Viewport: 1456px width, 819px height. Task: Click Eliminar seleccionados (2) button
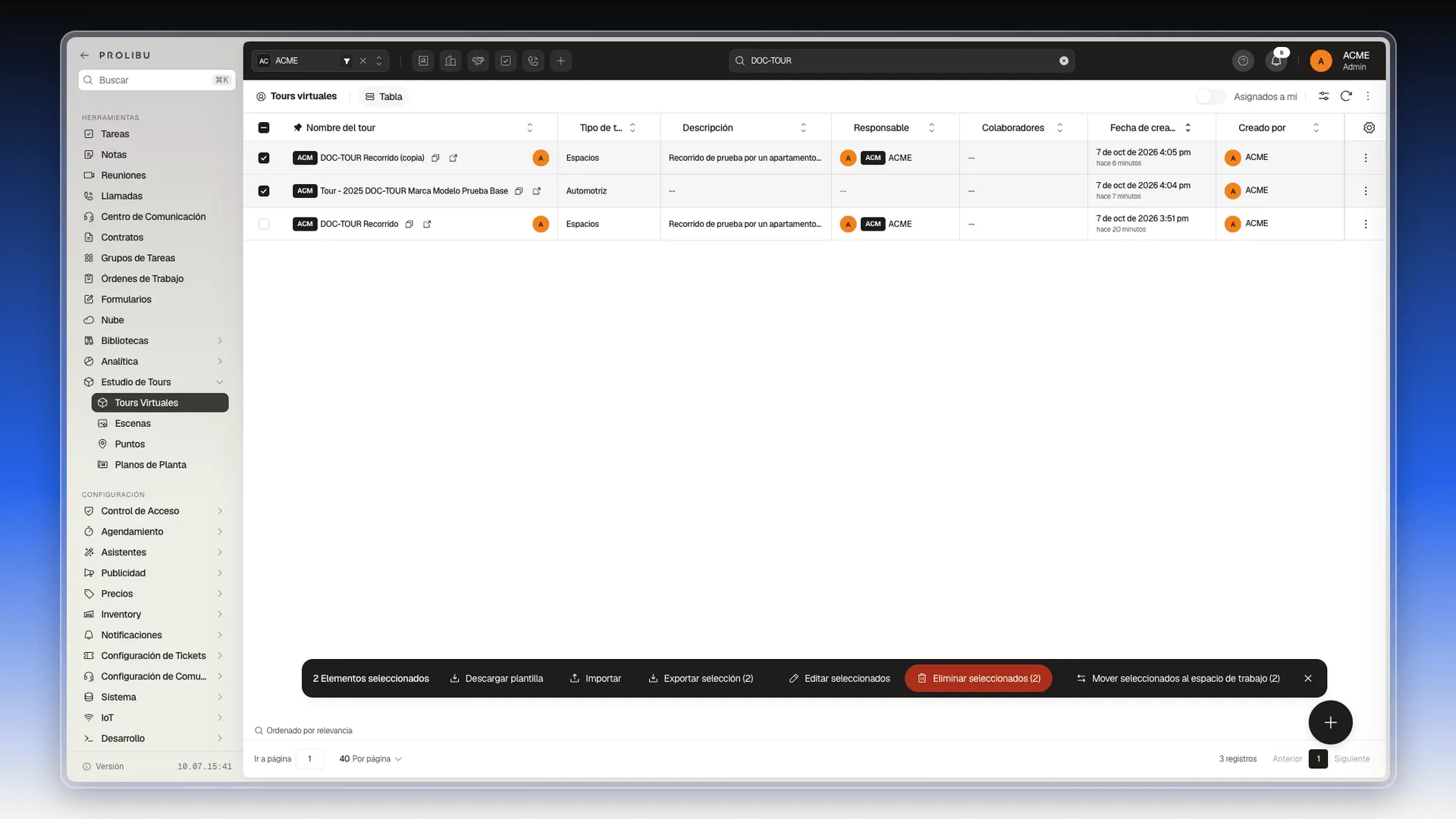978,679
